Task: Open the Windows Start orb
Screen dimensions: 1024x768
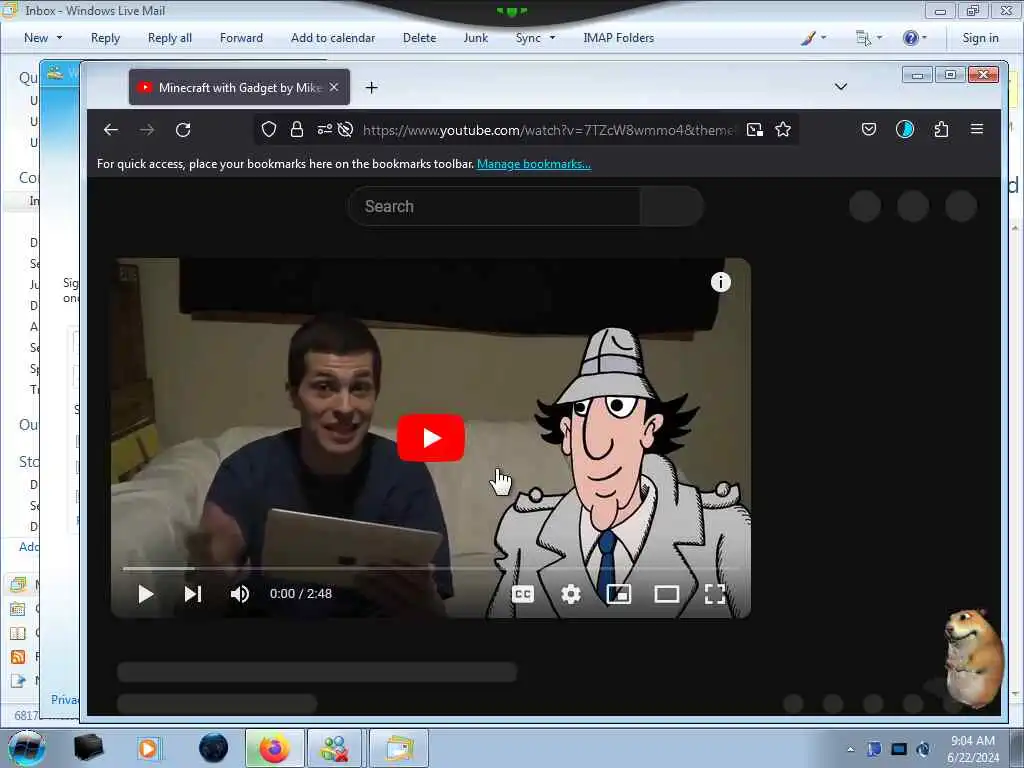Action: point(27,748)
